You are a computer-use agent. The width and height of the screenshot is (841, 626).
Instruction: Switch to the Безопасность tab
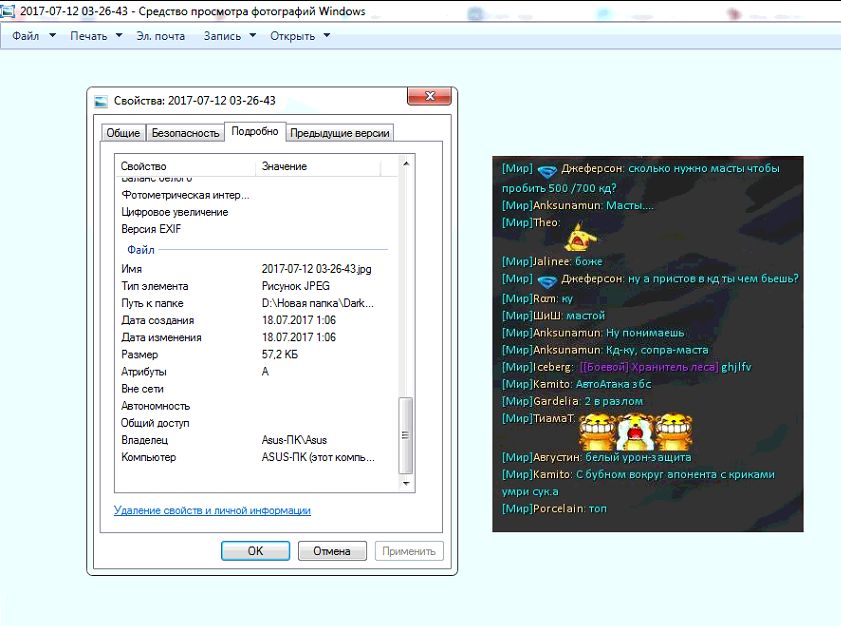[185, 133]
